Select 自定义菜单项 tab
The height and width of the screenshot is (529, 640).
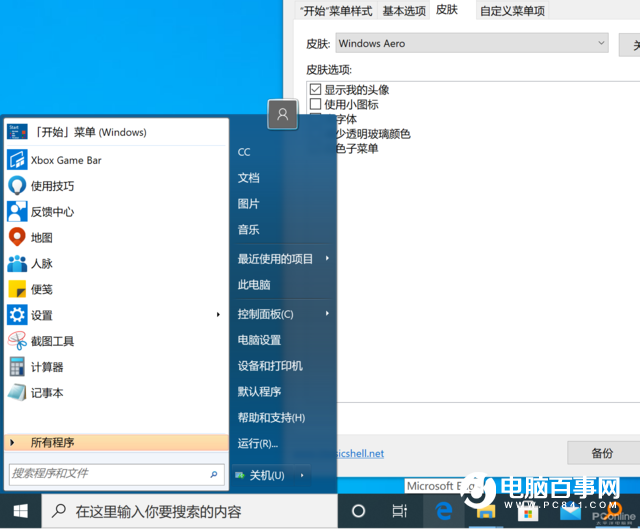coord(512,11)
